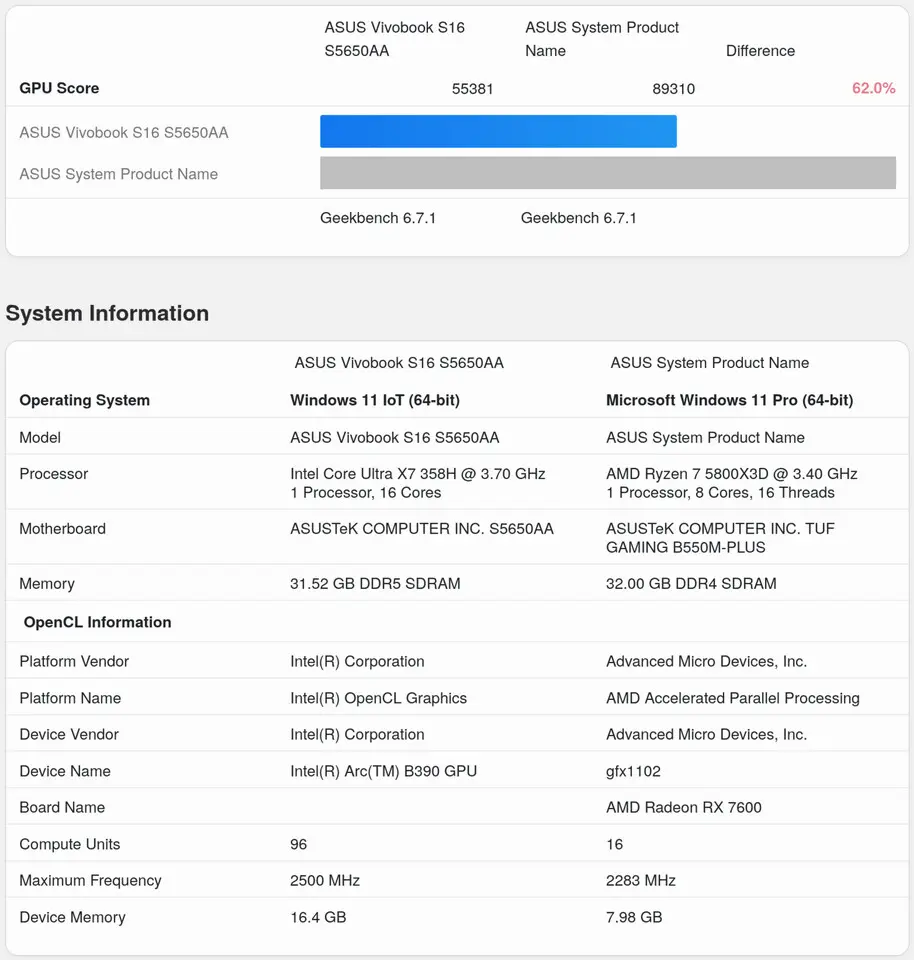Click Compute Units value 96

click(298, 844)
